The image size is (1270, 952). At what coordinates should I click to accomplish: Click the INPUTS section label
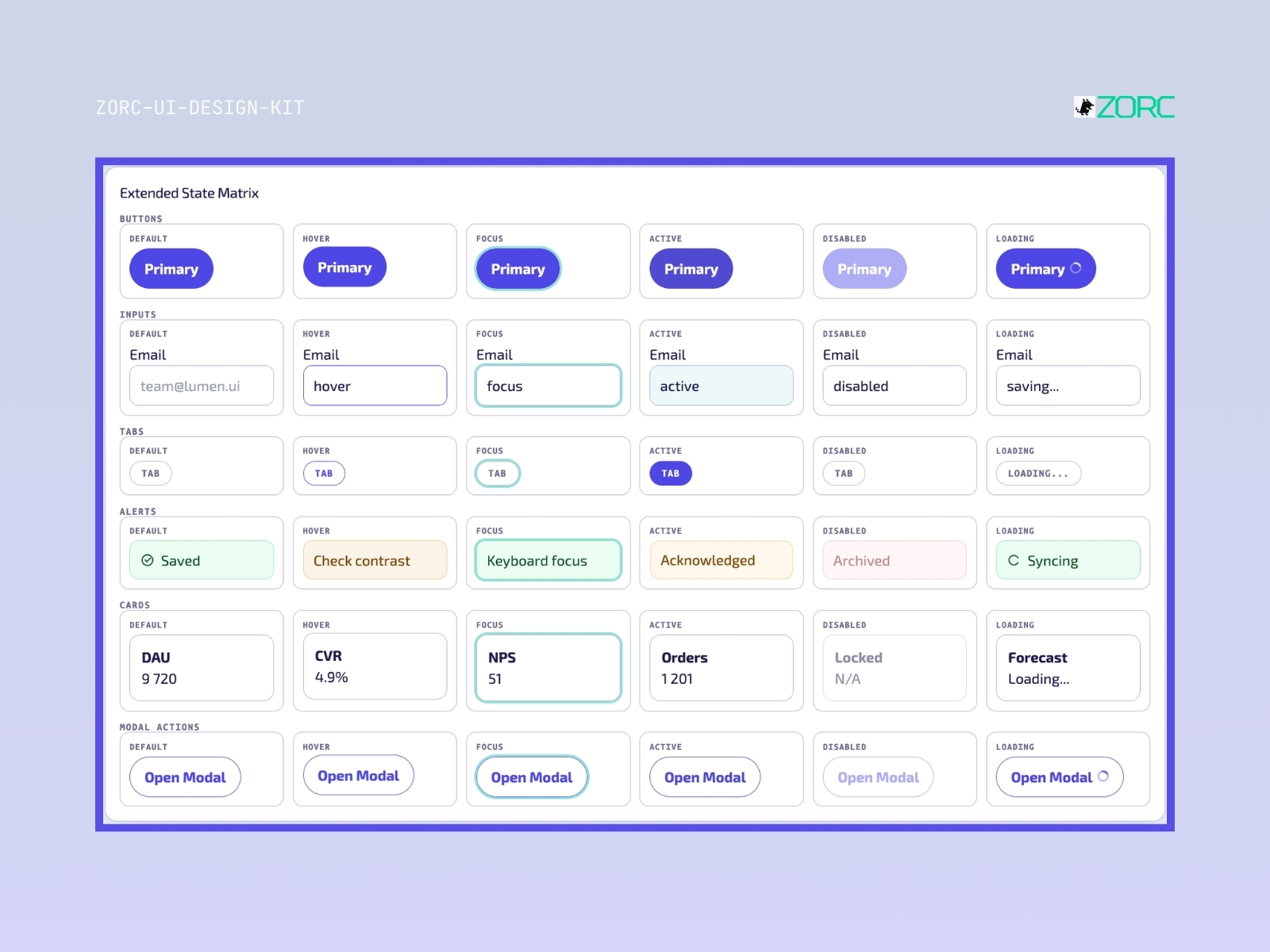coord(138,315)
